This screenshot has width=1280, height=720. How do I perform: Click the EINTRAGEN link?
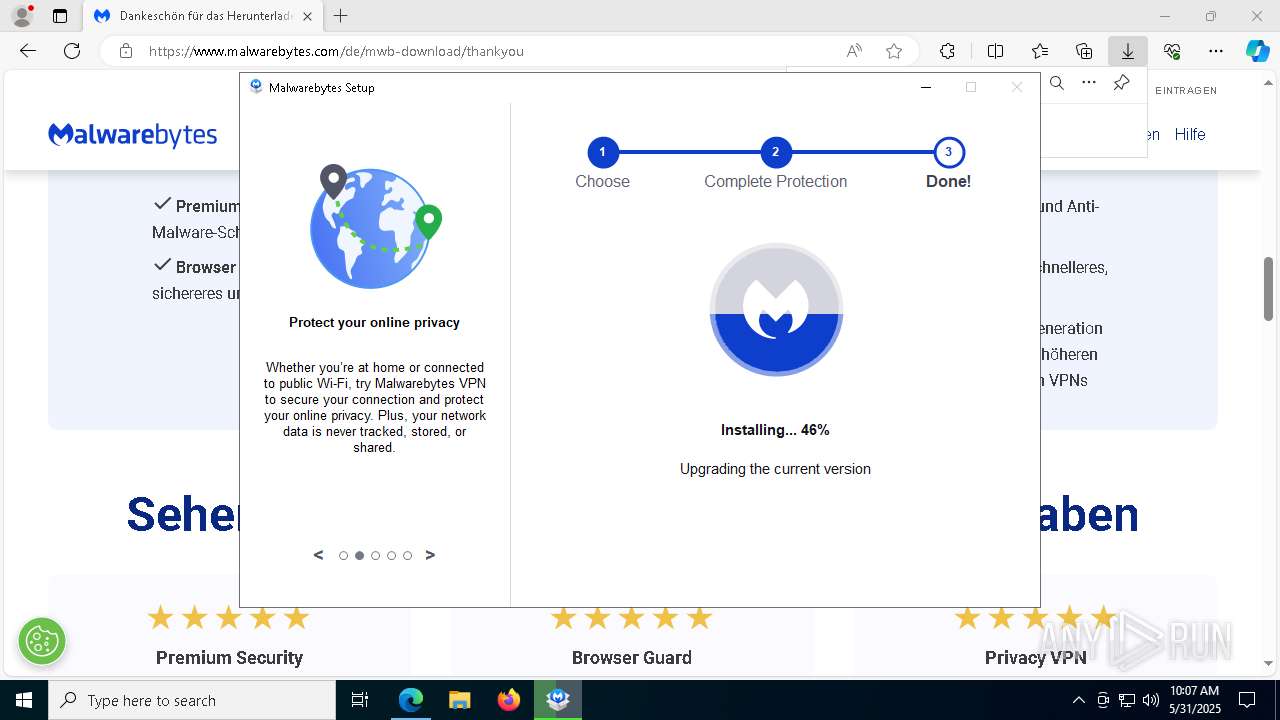click(x=1186, y=90)
